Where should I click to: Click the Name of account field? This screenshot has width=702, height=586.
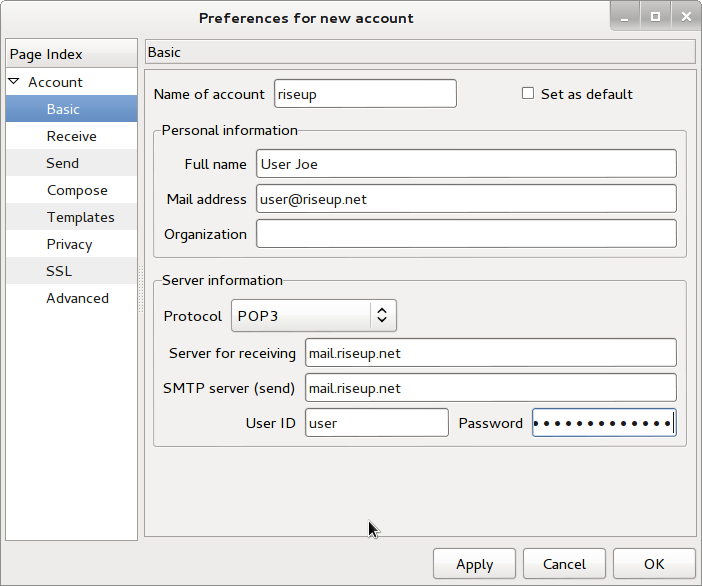click(x=365, y=94)
